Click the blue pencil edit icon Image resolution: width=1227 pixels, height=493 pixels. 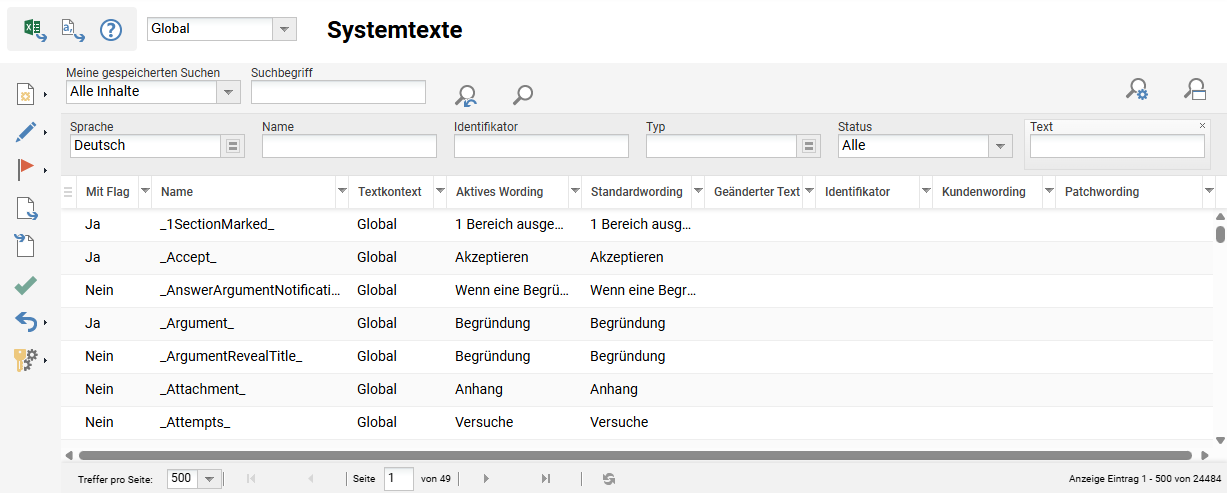pyautogui.click(x=27, y=132)
